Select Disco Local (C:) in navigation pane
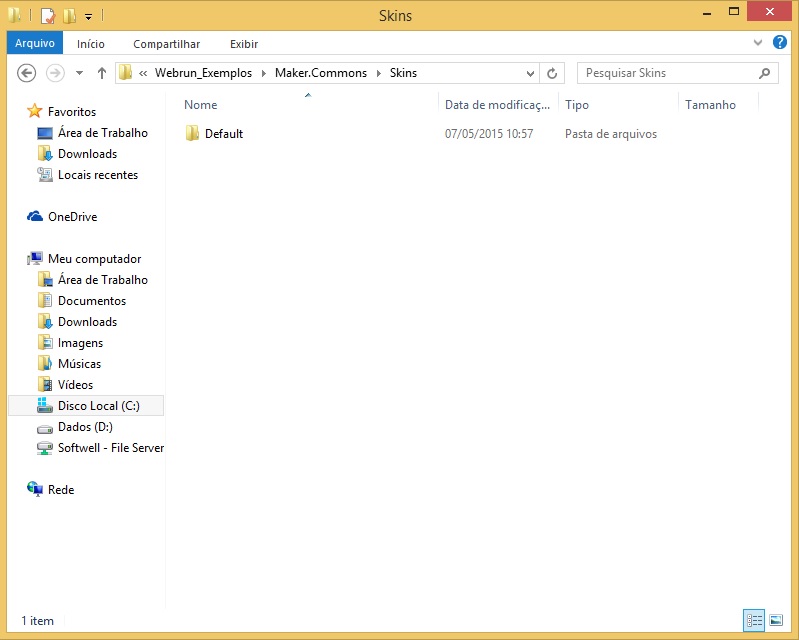Image resolution: width=799 pixels, height=640 pixels. pyautogui.click(x=98, y=406)
